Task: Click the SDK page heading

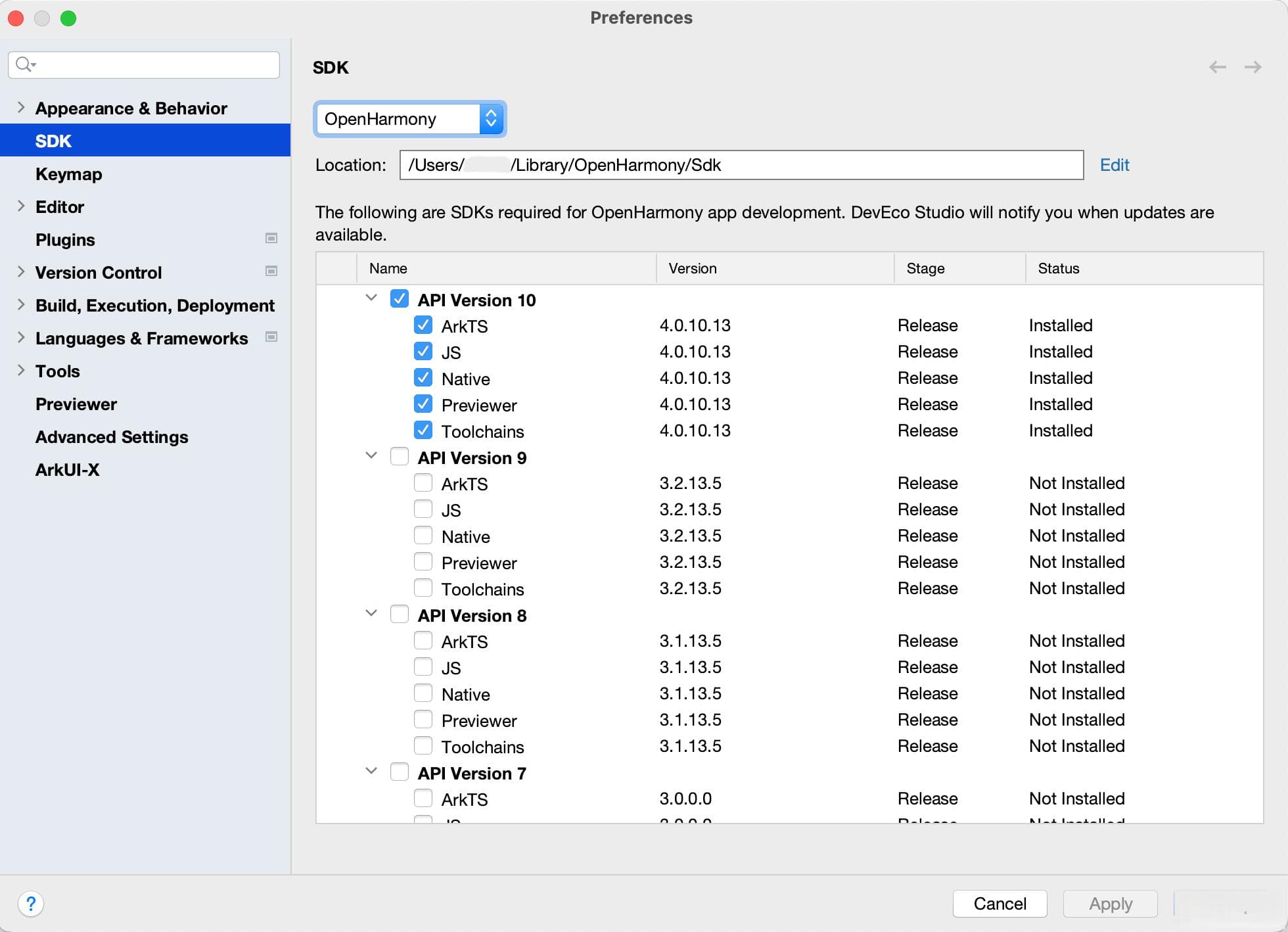Action: (331, 67)
